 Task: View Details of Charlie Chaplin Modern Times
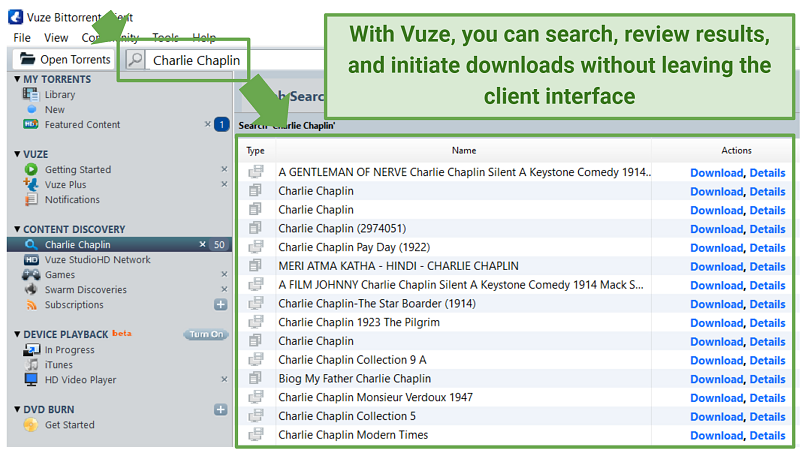click(x=767, y=436)
